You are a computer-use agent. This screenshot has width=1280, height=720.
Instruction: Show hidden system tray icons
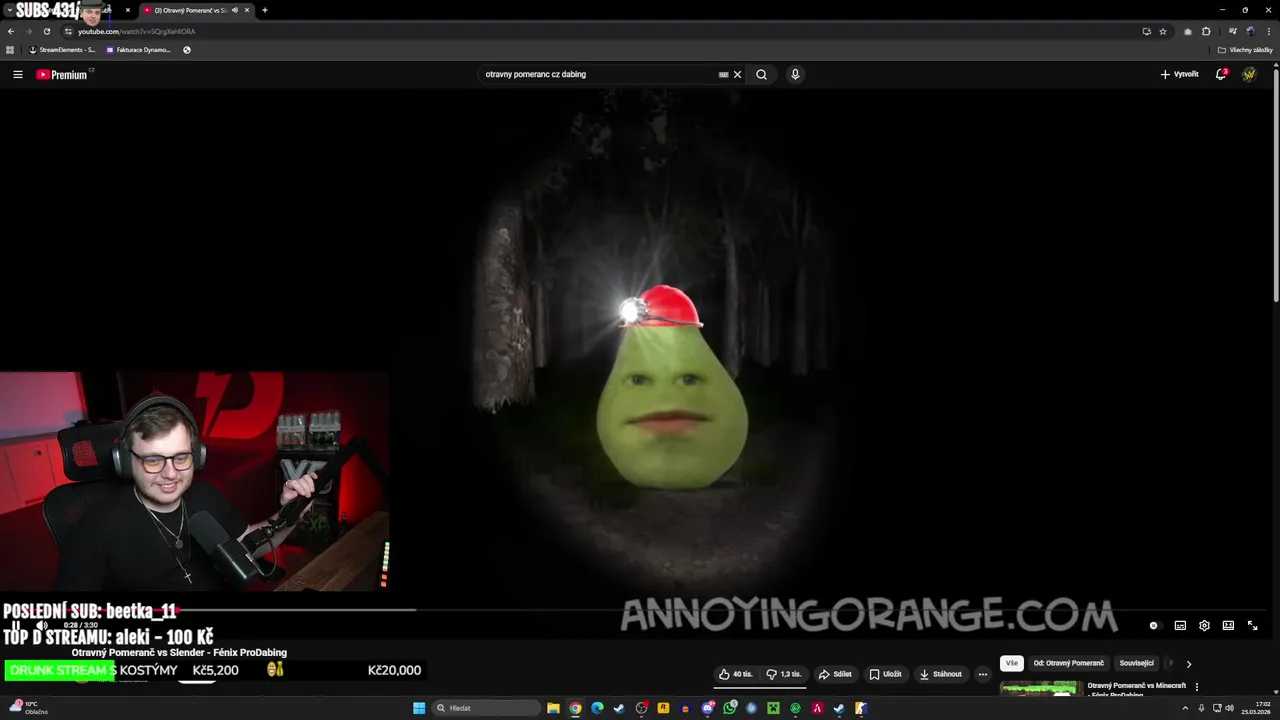pos(1186,708)
